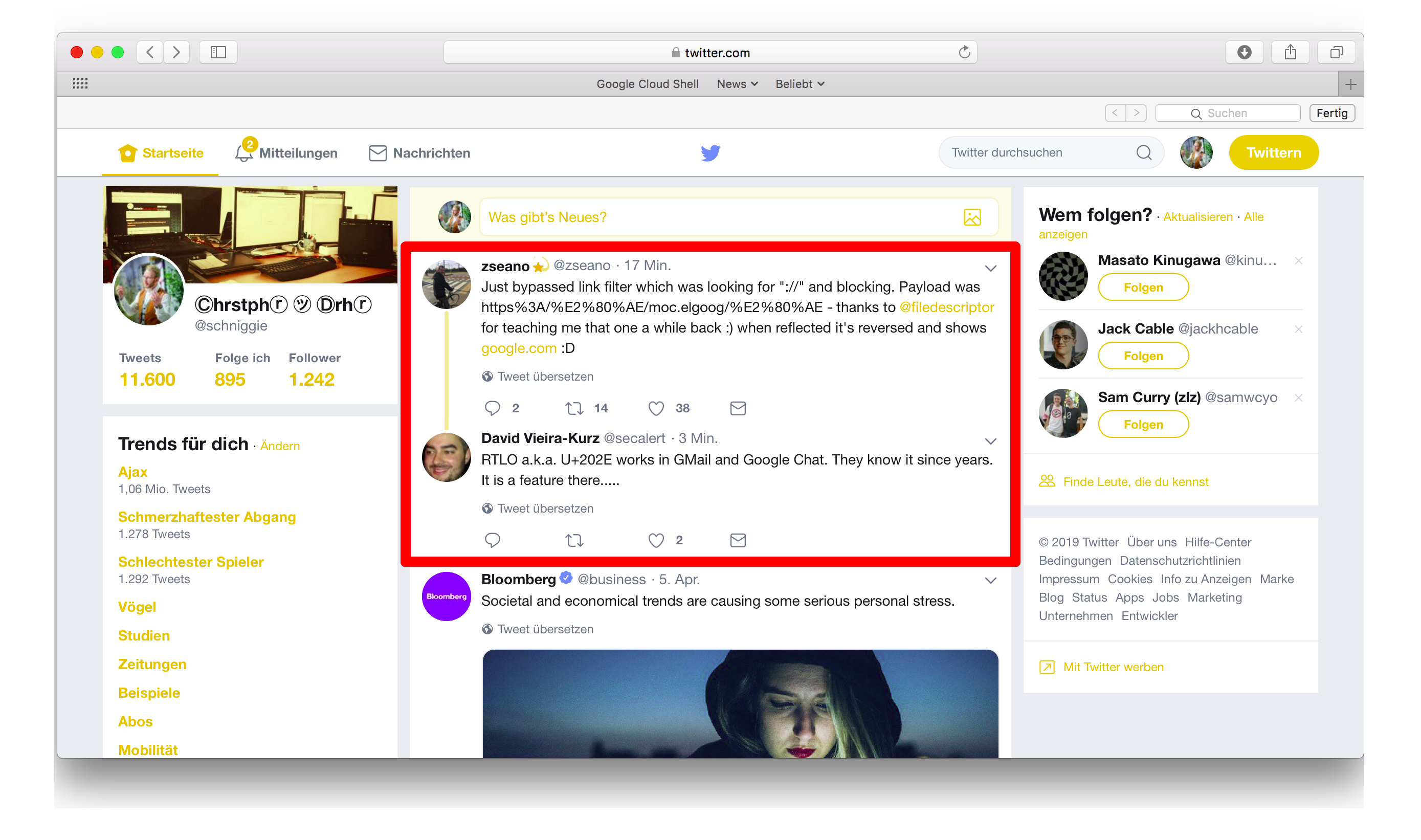Add a photo to the new tweet

point(972,217)
